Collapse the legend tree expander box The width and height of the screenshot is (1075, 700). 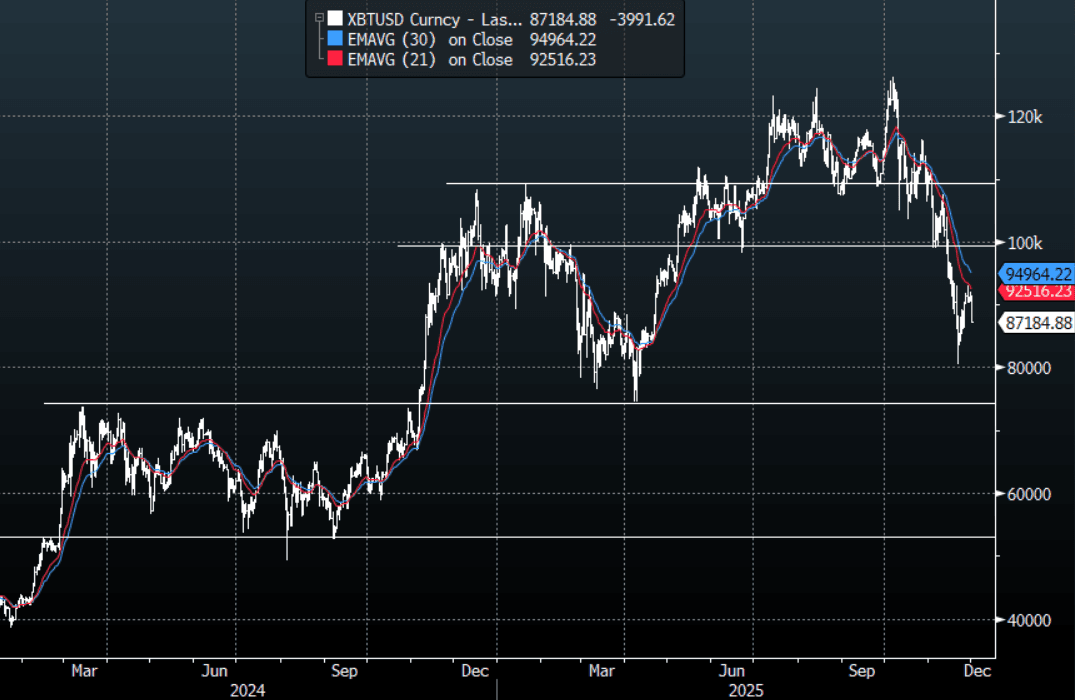(x=319, y=19)
